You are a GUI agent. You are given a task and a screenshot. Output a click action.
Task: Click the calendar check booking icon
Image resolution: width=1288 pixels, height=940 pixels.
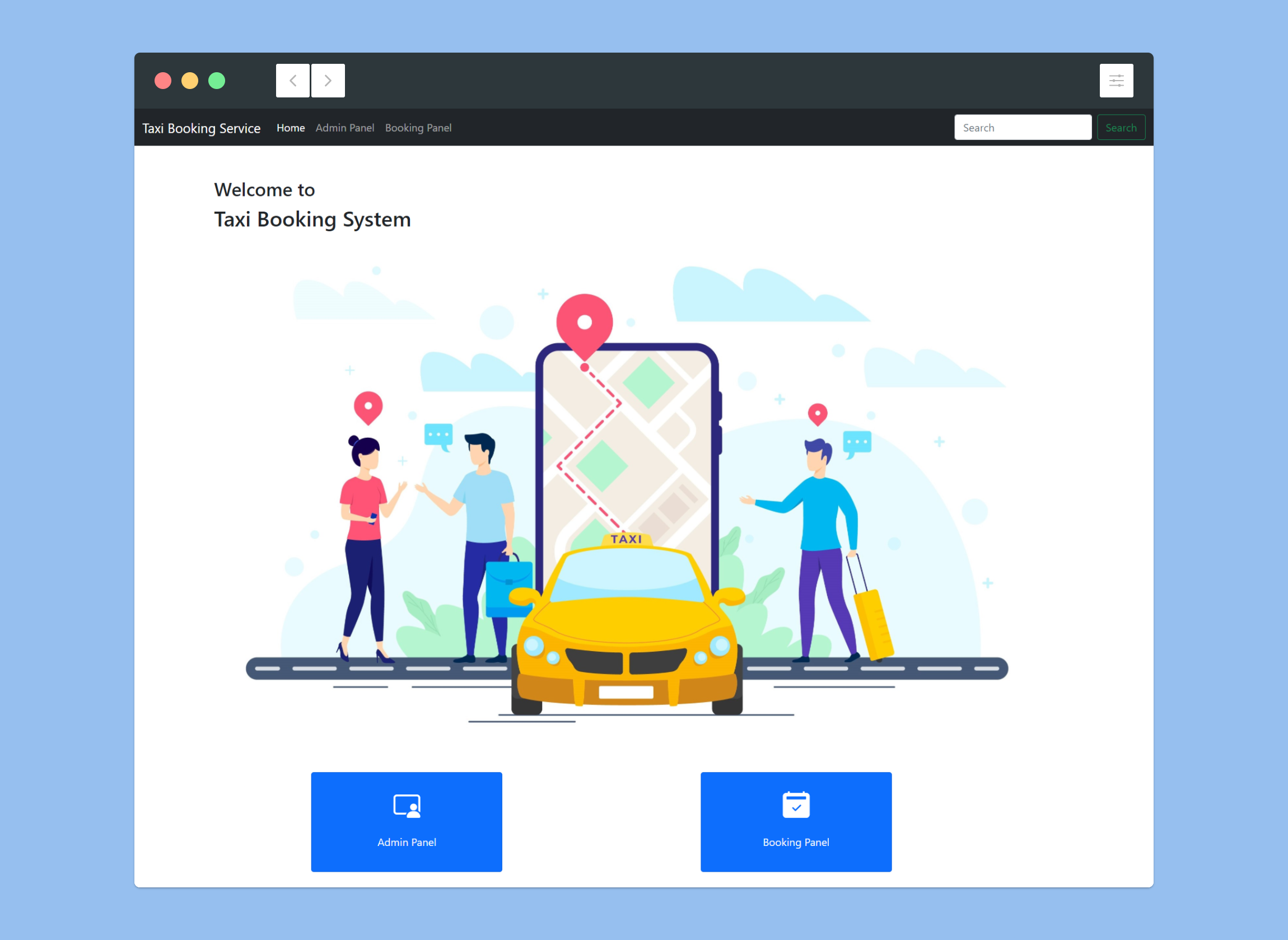[x=796, y=805]
